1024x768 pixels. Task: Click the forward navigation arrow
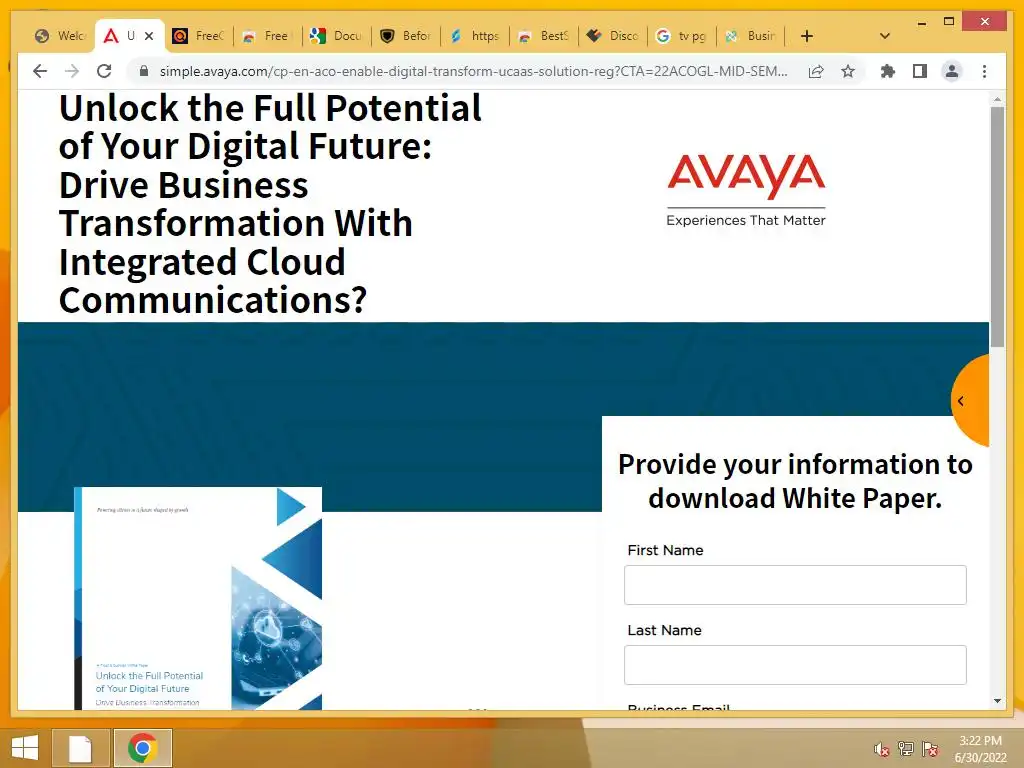72,71
